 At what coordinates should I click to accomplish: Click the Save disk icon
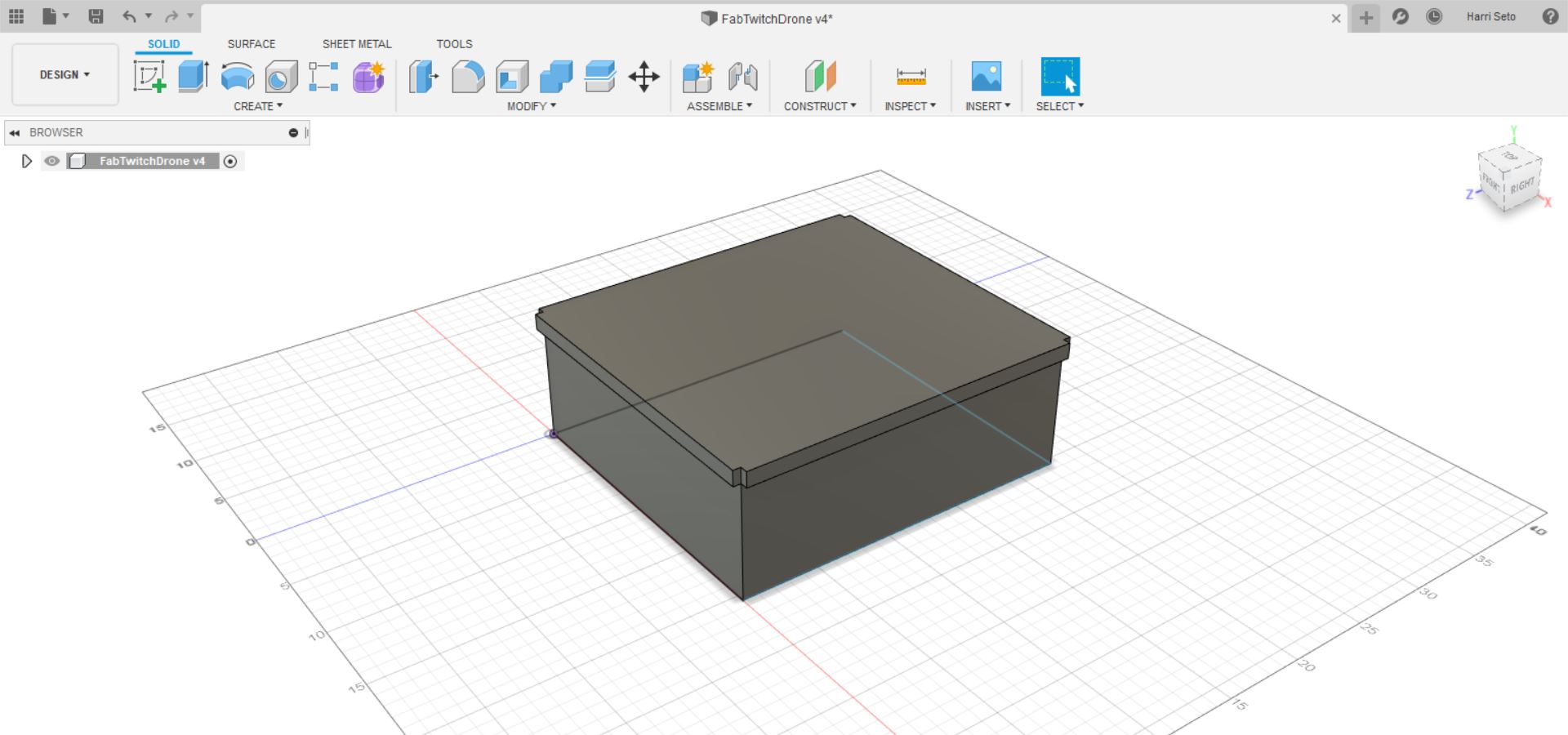click(96, 16)
